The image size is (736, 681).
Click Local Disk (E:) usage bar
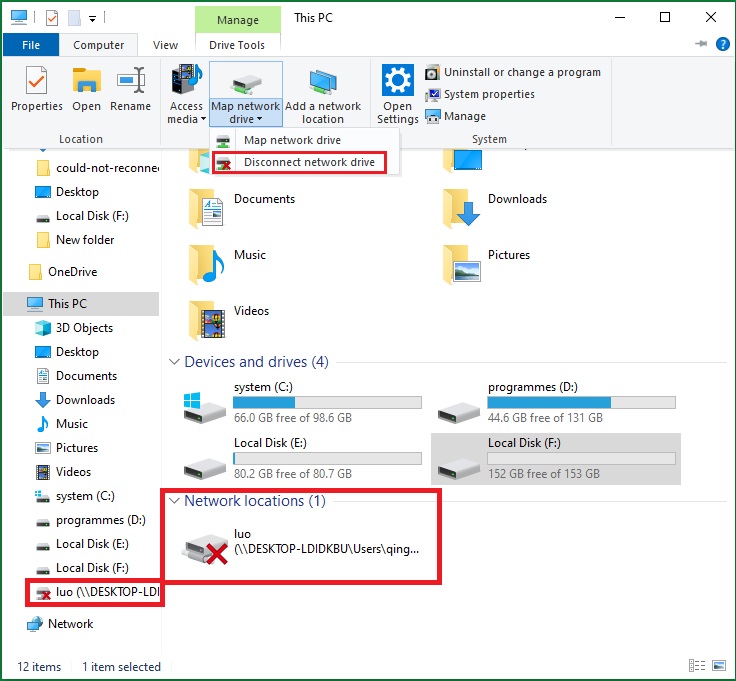tap(327, 458)
